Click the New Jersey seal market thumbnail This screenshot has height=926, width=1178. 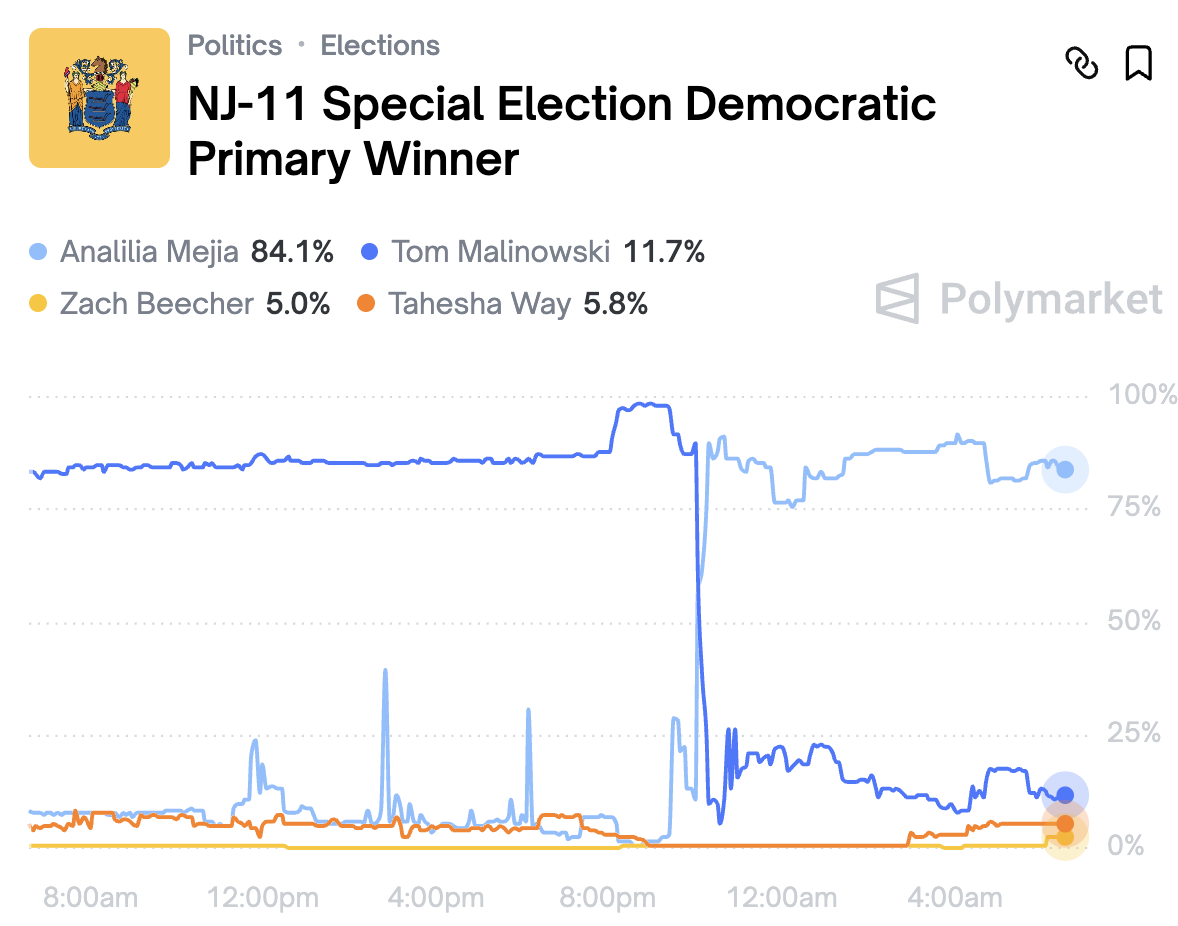pyautogui.click(x=99, y=98)
